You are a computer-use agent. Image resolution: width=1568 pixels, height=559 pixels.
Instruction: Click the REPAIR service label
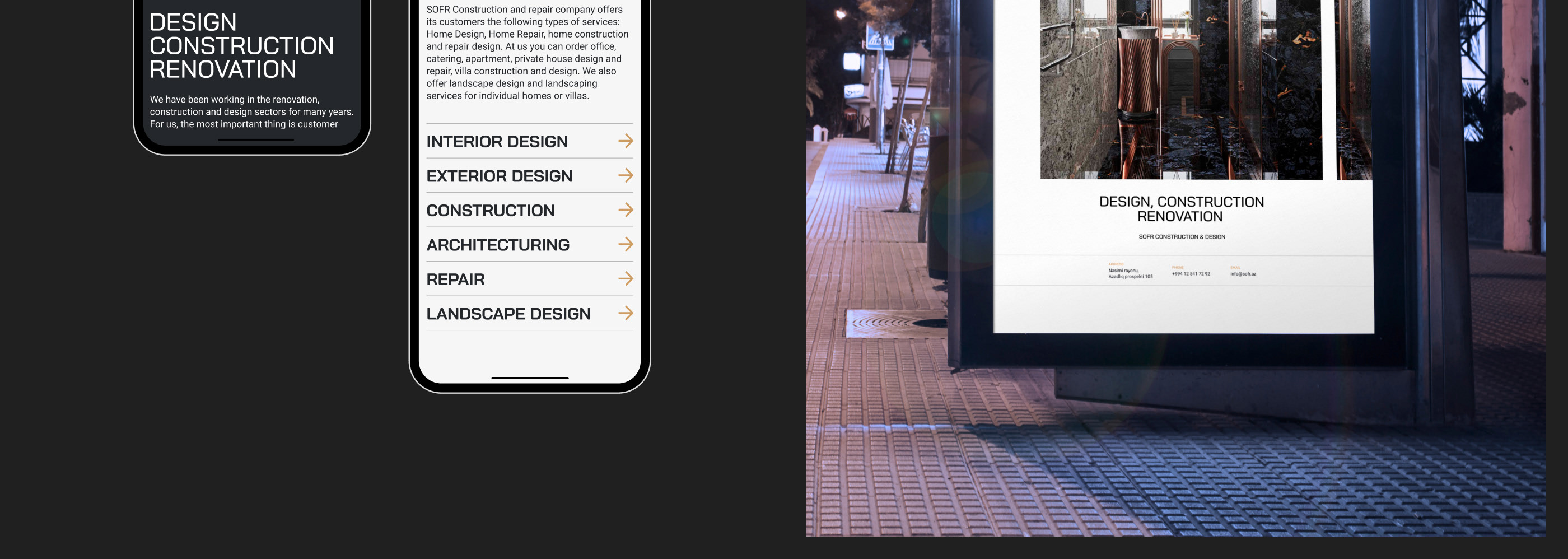455,279
